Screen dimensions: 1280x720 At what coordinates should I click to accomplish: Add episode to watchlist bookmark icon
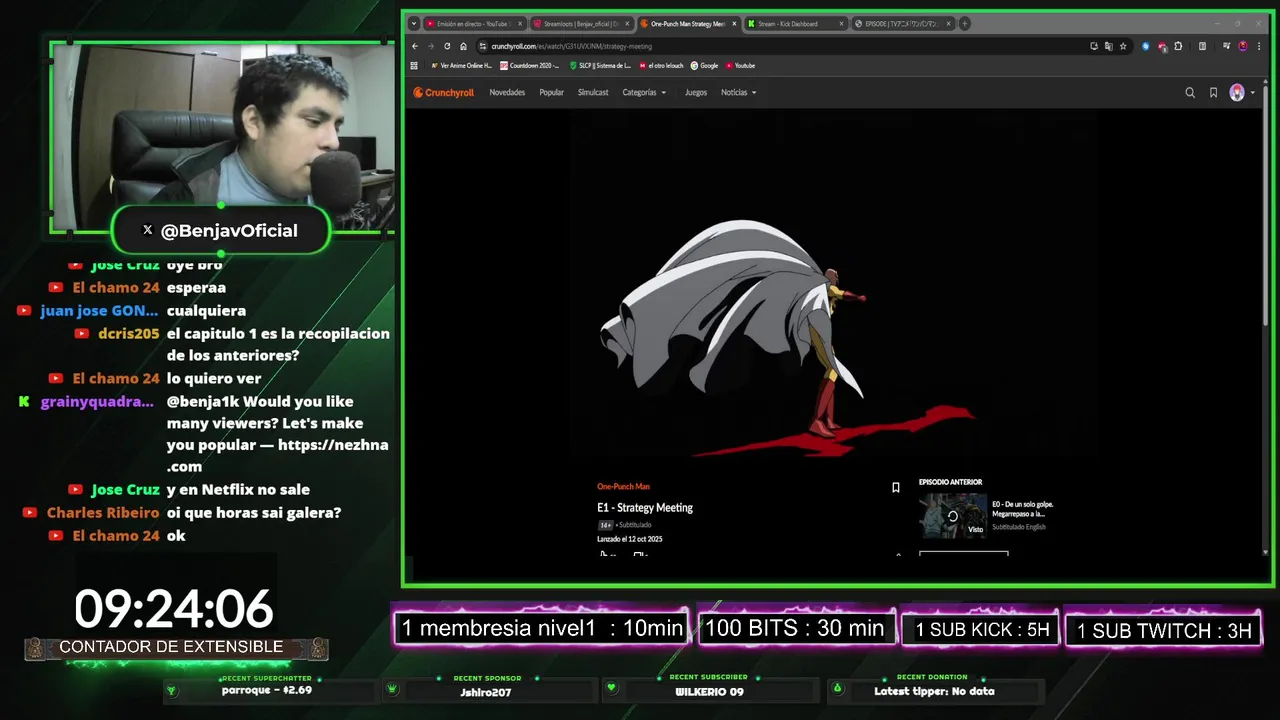pos(896,488)
